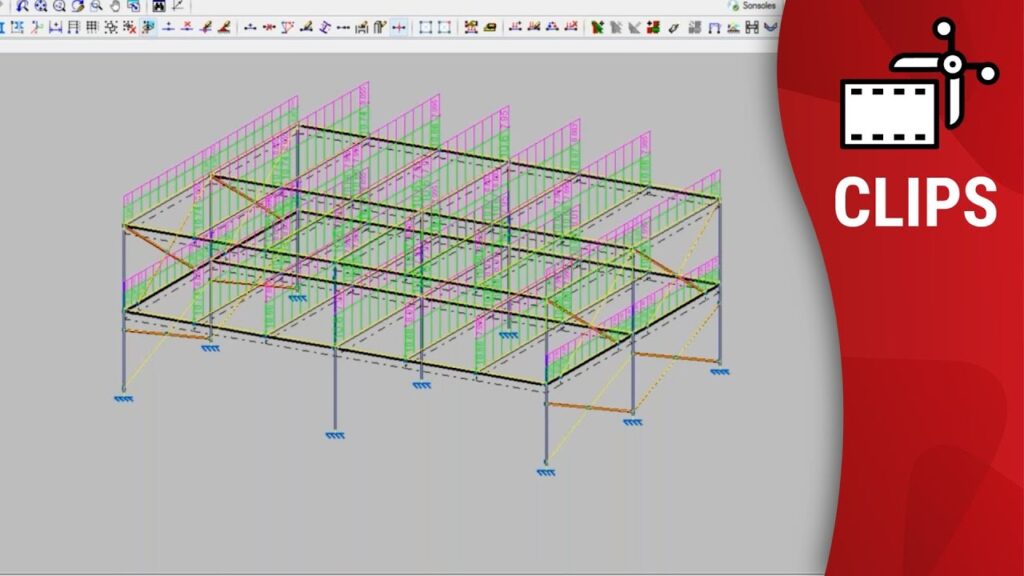Click the plain magnifying glass zoom tool
The width and height of the screenshot is (1024, 576).
pyautogui.click(x=96, y=6)
